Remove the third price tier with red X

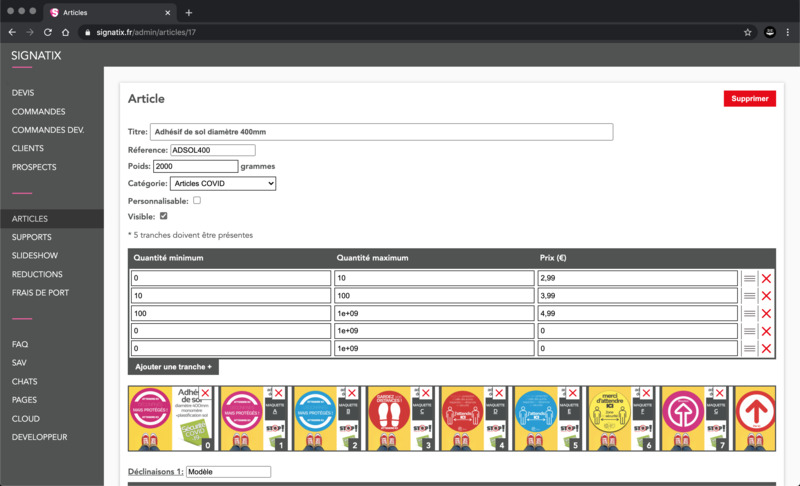pyautogui.click(x=766, y=314)
